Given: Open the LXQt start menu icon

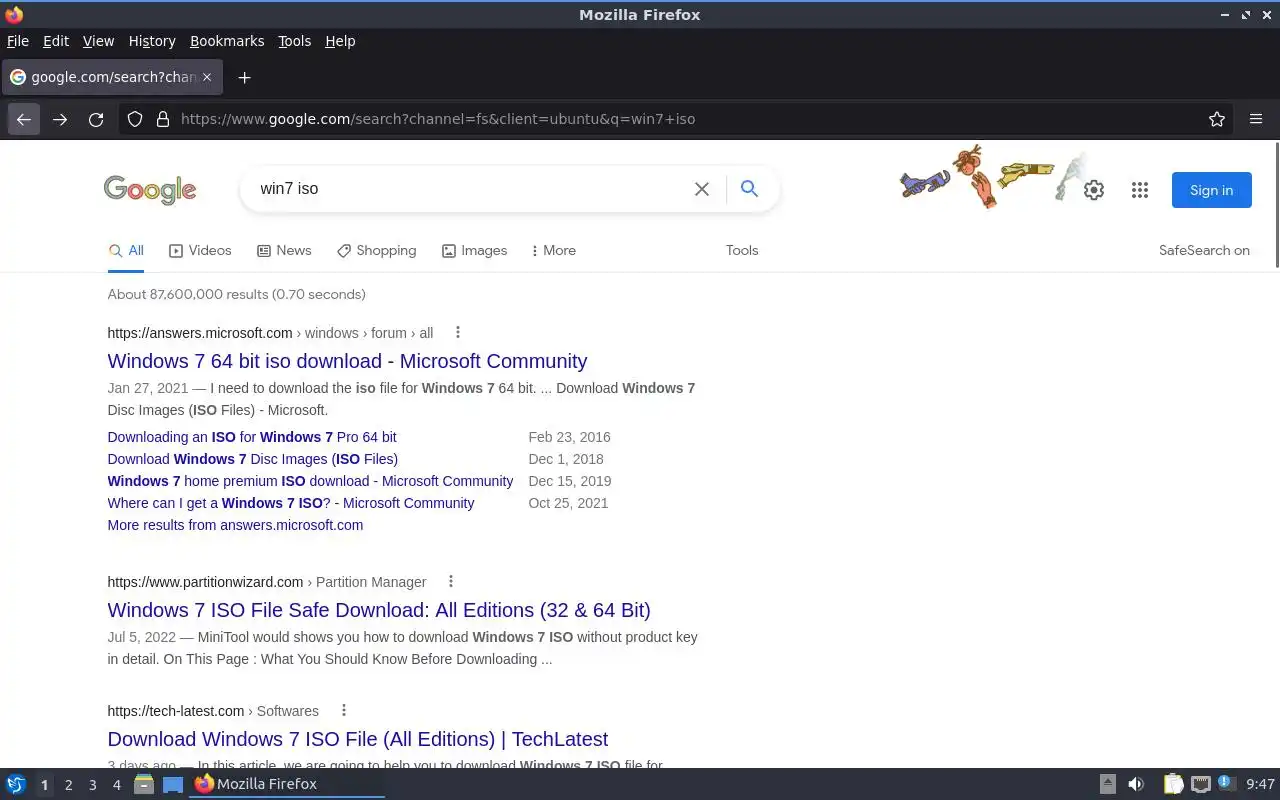Looking at the screenshot, I should (16, 784).
